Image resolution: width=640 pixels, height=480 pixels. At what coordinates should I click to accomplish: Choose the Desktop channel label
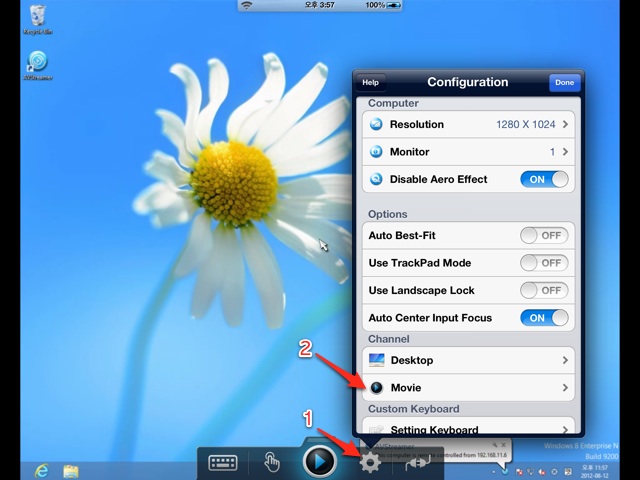412,360
